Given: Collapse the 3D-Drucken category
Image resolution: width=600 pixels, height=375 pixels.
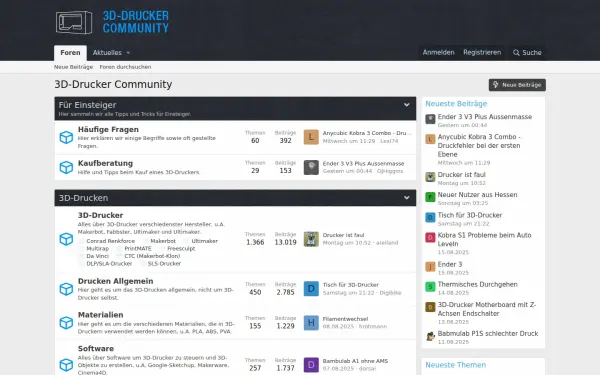Looking at the screenshot, I should (406, 198).
